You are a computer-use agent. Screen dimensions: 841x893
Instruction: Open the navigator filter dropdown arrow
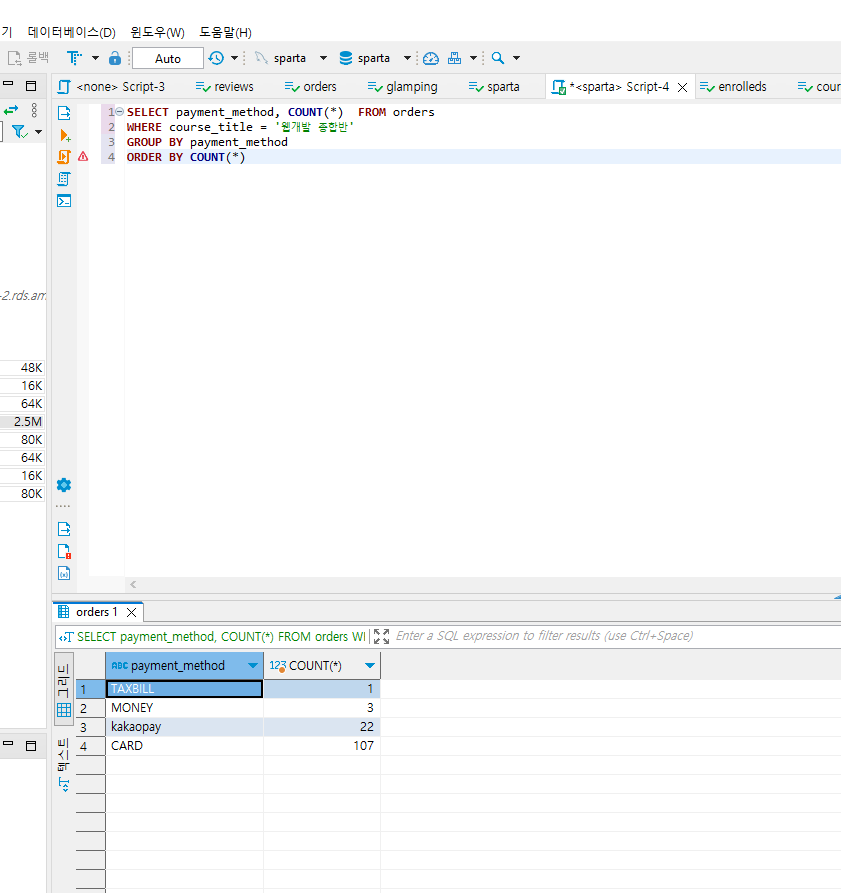coord(38,132)
